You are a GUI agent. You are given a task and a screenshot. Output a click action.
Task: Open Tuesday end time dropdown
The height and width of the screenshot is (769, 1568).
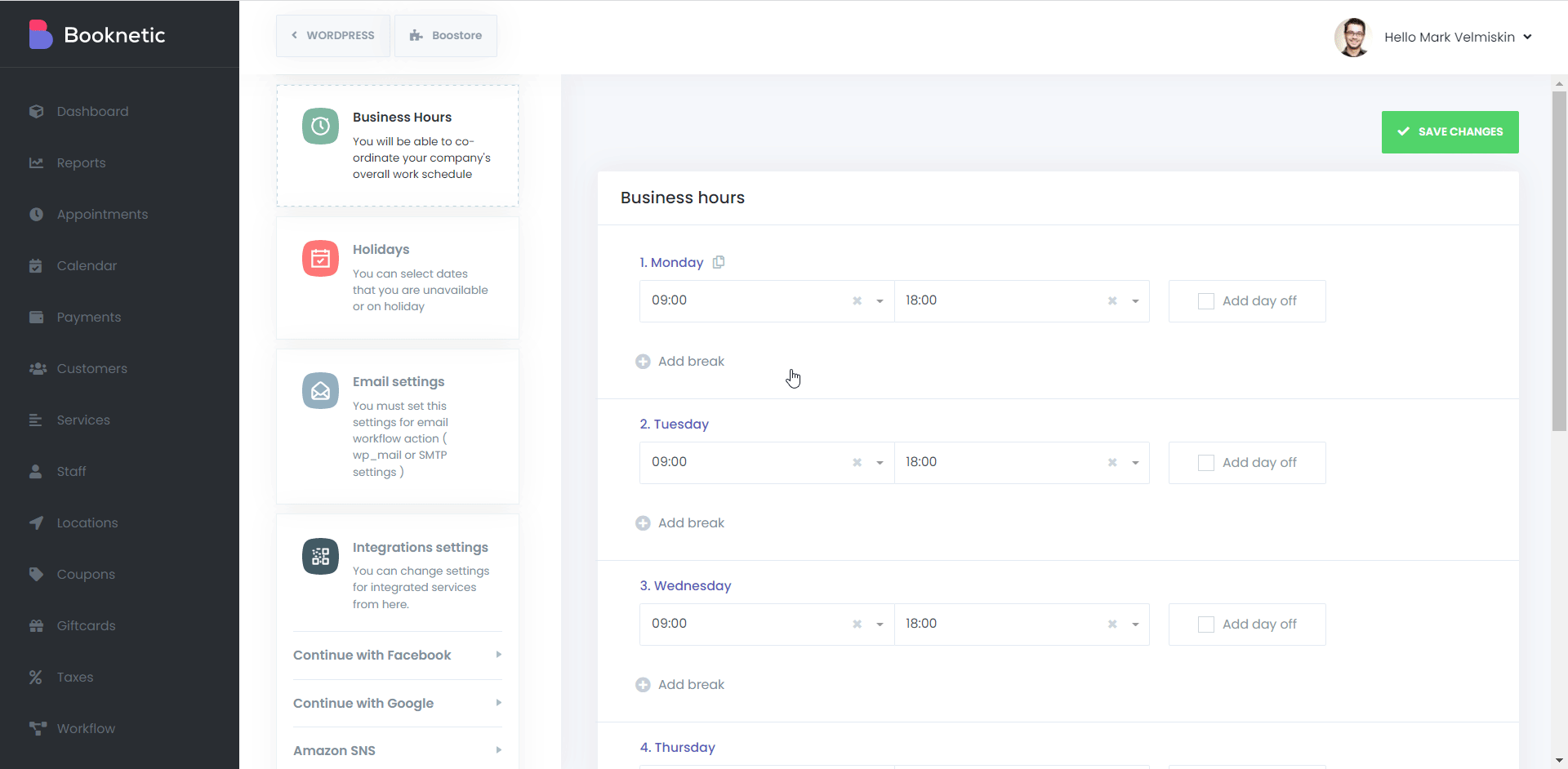[x=1135, y=463]
